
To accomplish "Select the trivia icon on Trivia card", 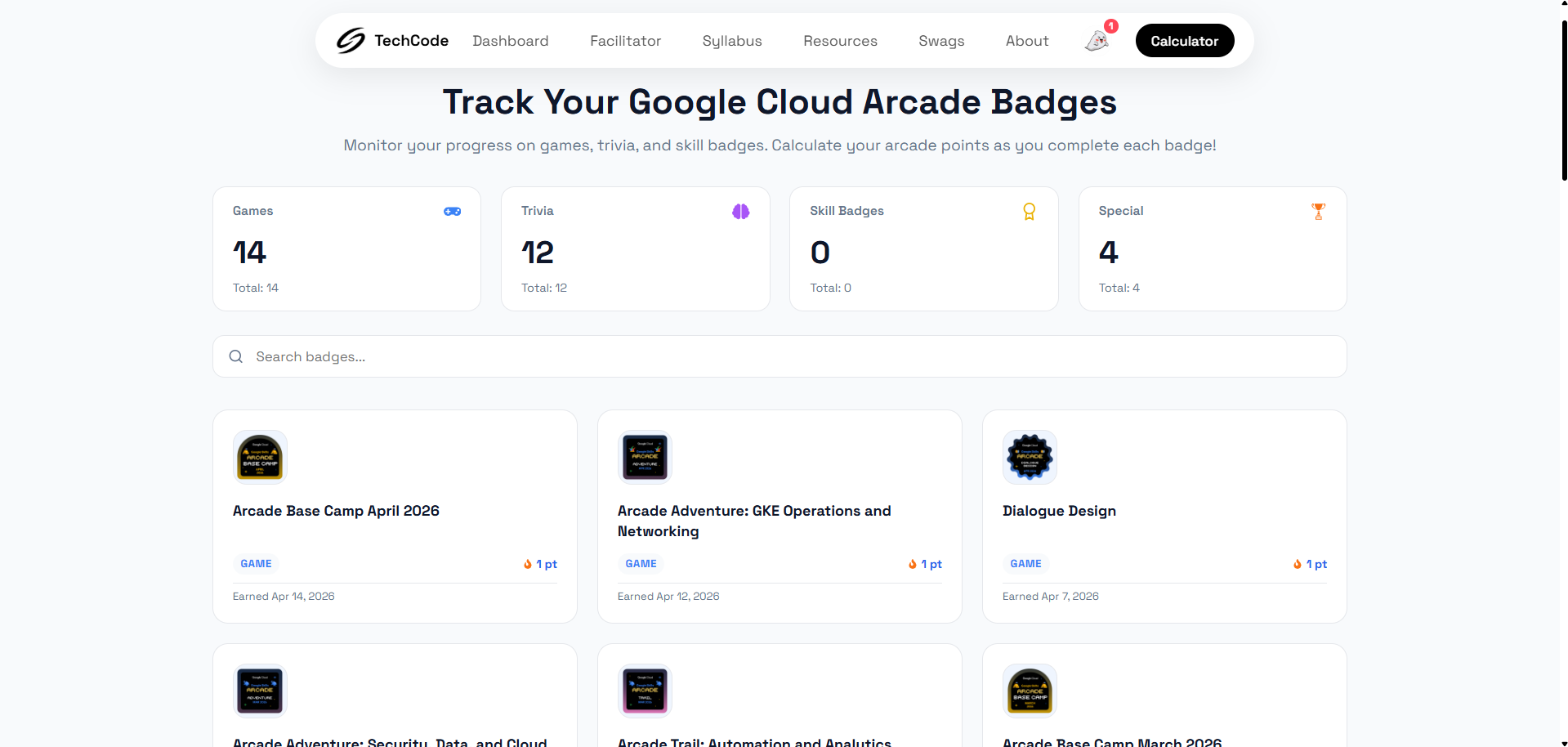I will pos(741,211).
